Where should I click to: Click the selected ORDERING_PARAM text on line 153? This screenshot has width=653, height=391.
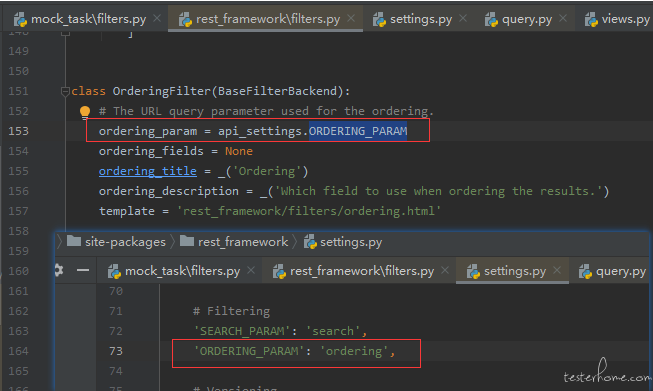coord(358,131)
